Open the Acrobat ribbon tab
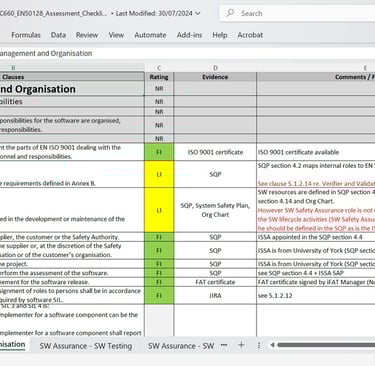 point(250,35)
